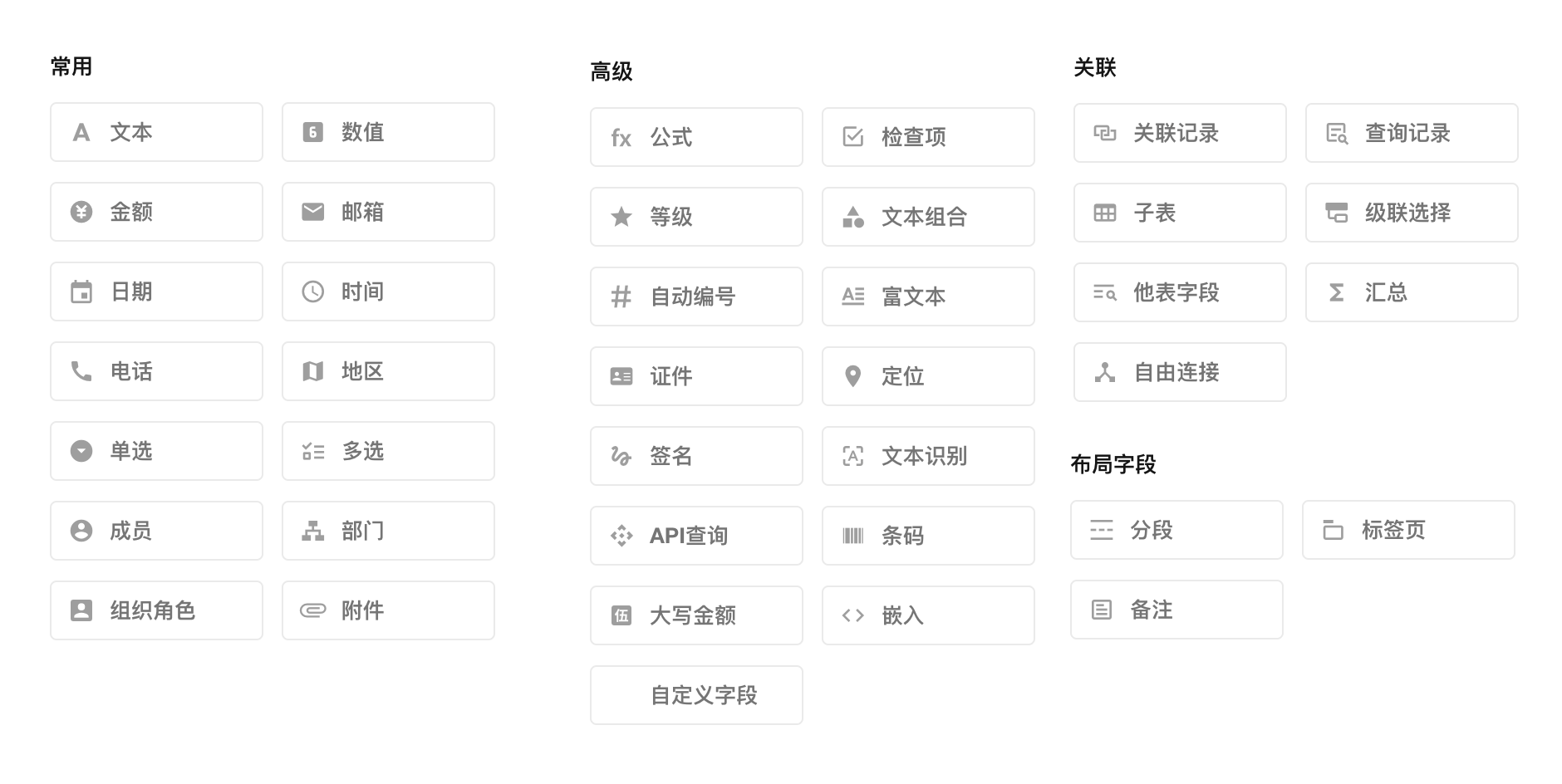Image resolution: width=1562 pixels, height=784 pixels.
Task: Add the 多选 multi-select field
Action: [x=388, y=451]
